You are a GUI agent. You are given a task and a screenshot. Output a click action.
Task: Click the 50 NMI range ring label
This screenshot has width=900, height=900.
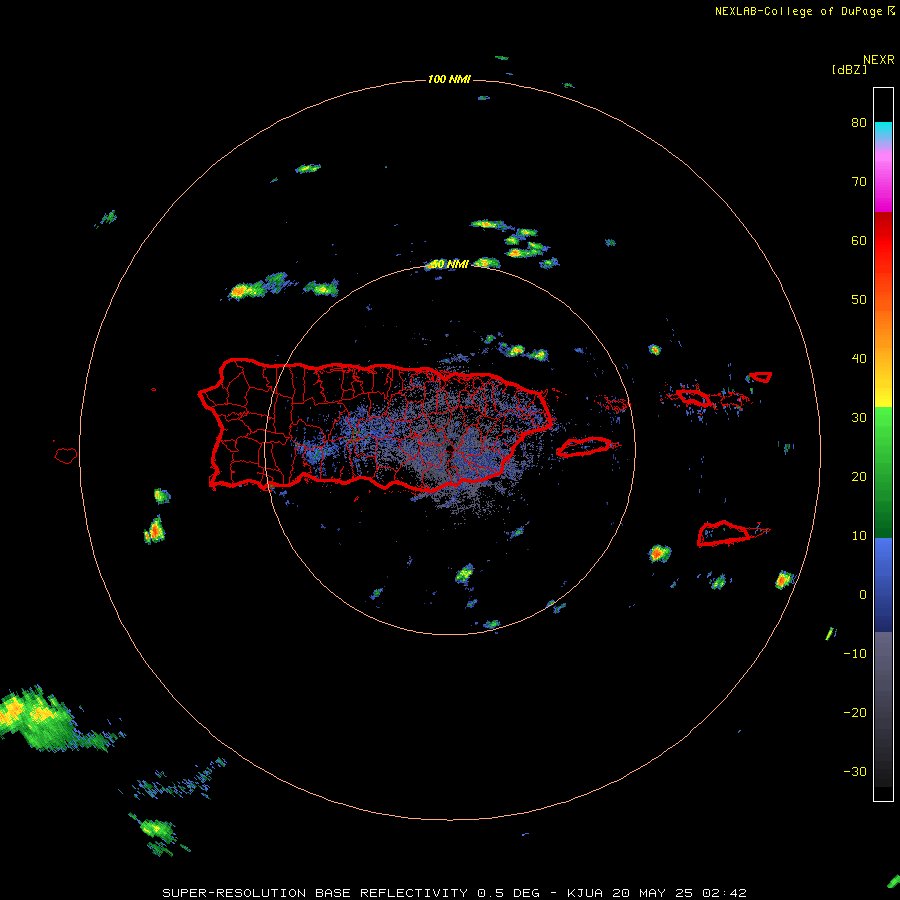pyautogui.click(x=448, y=265)
